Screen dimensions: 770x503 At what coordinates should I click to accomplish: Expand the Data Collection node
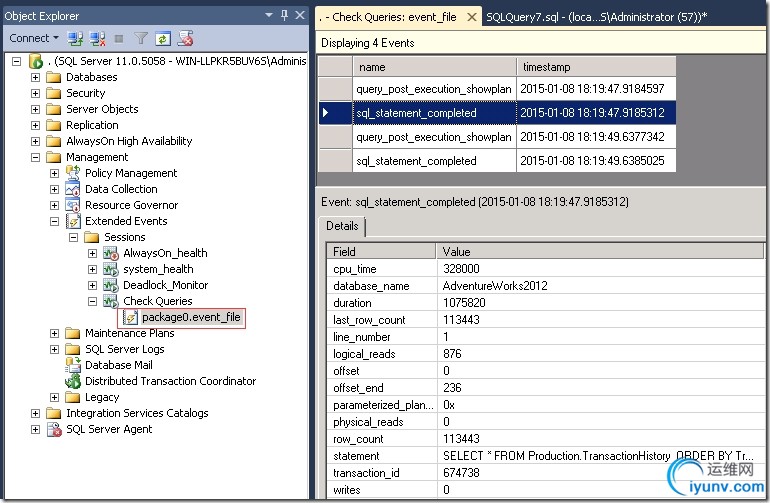55,189
